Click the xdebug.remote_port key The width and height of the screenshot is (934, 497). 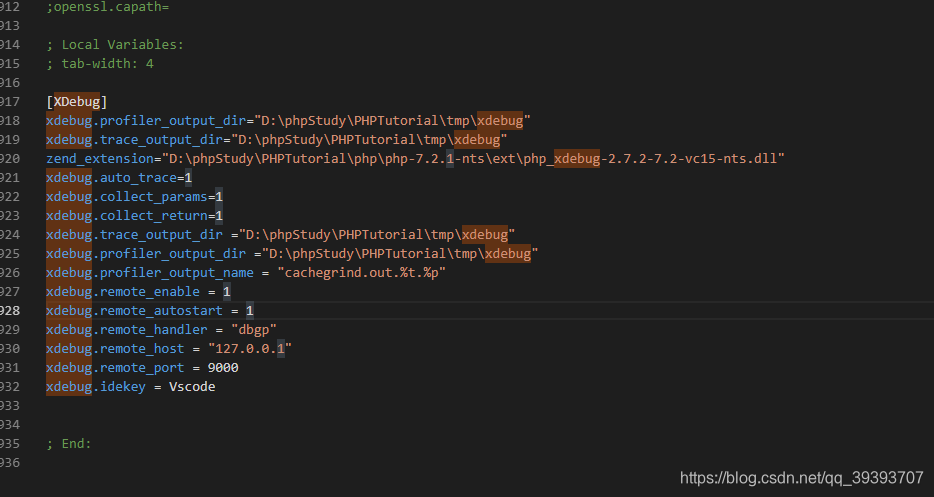tap(116, 368)
